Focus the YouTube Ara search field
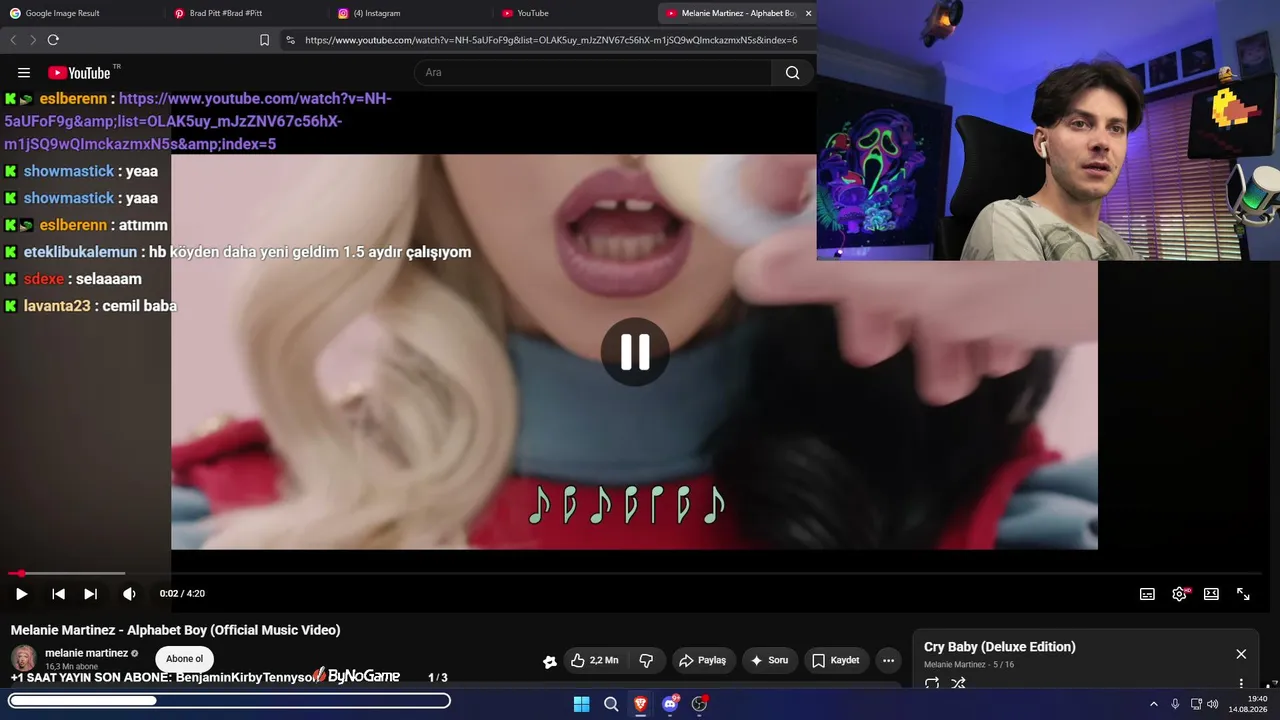Screen dimensions: 1280x720 point(593,73)
